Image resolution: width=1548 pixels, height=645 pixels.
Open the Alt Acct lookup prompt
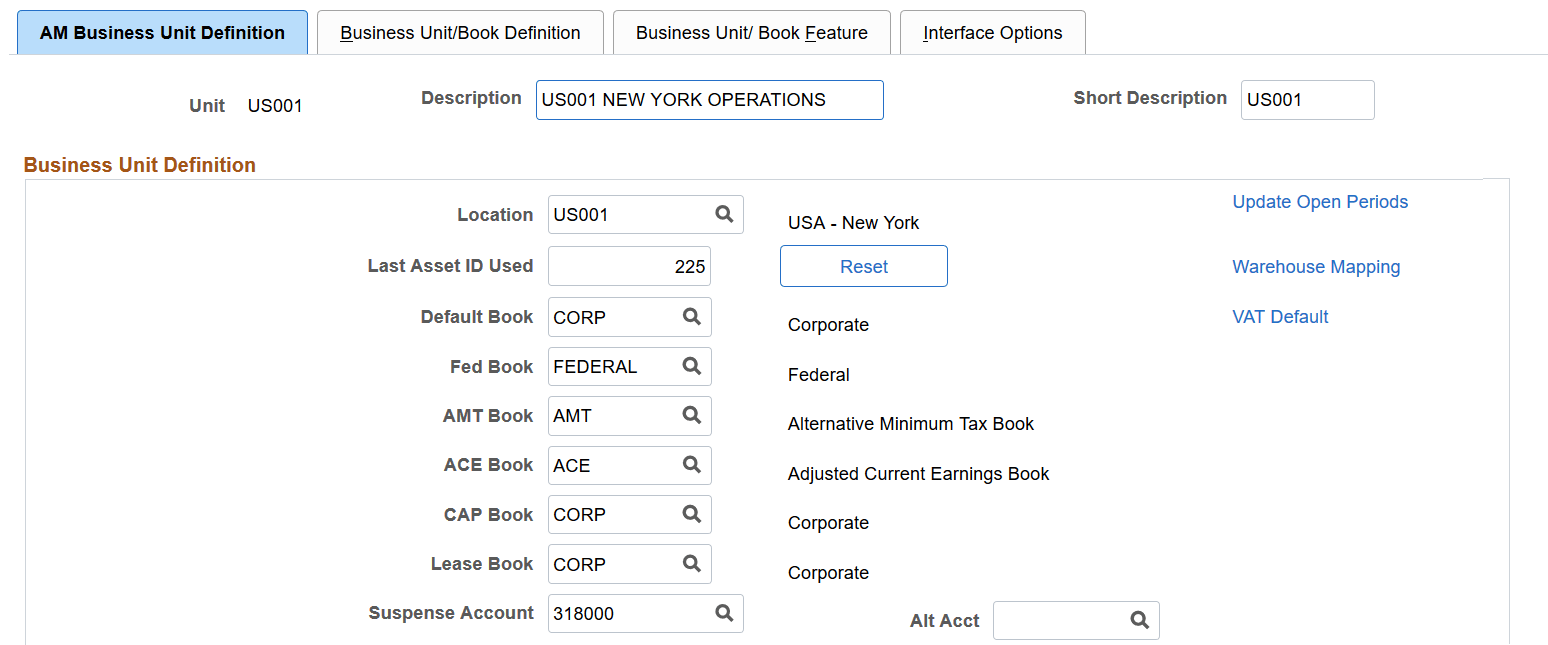pos(1140,620)
